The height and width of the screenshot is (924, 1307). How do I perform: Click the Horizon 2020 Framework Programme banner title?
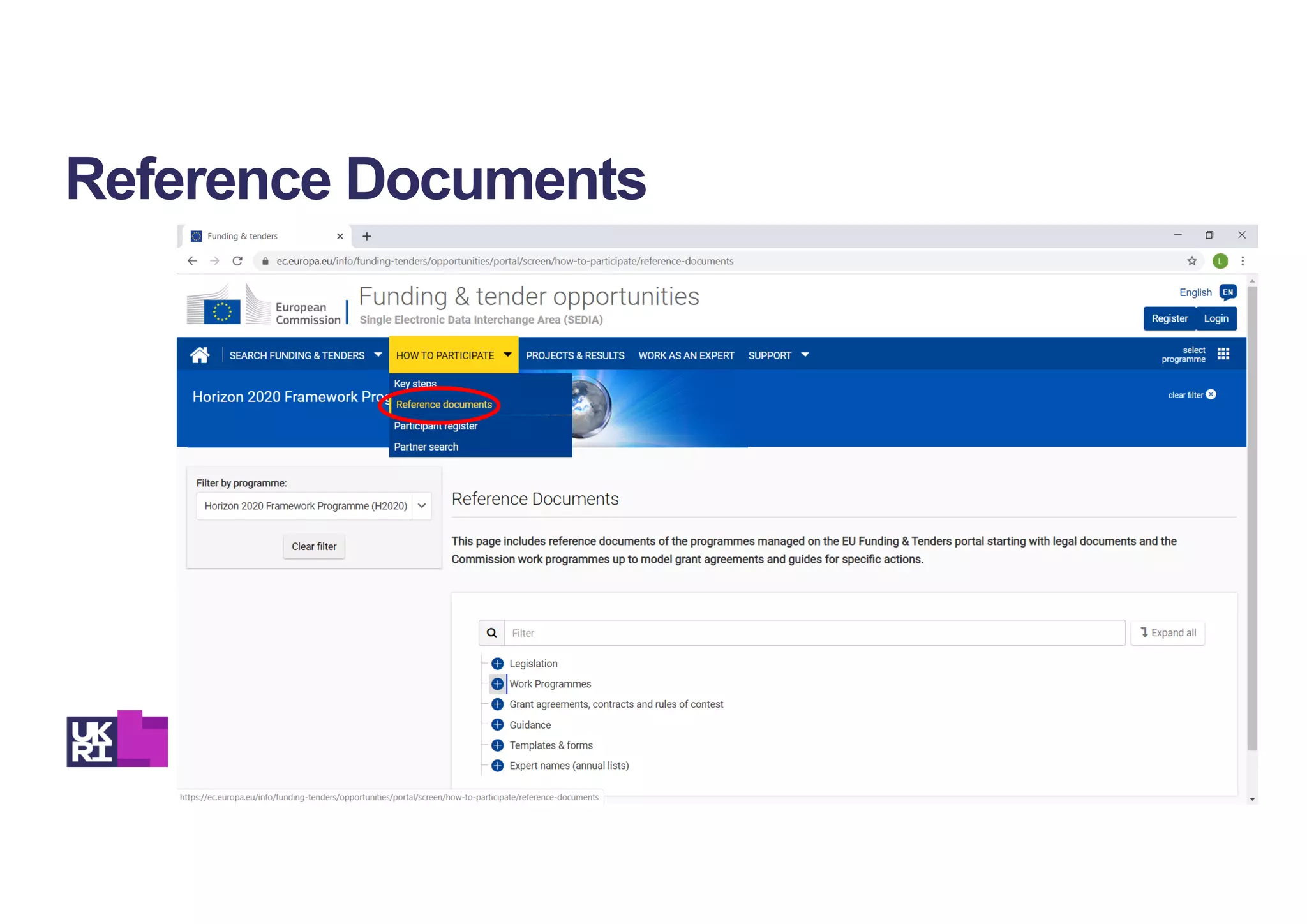(290, 396)
